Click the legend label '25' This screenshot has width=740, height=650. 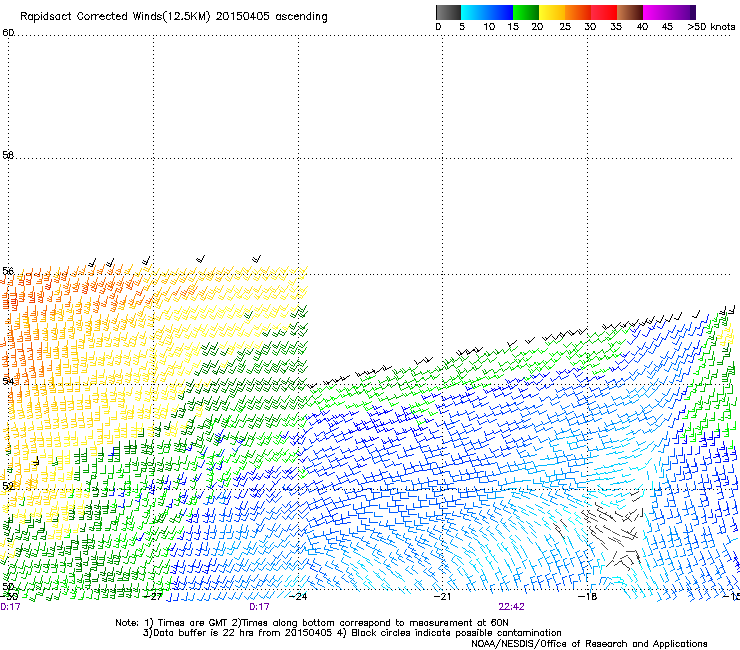click(565, 27)
